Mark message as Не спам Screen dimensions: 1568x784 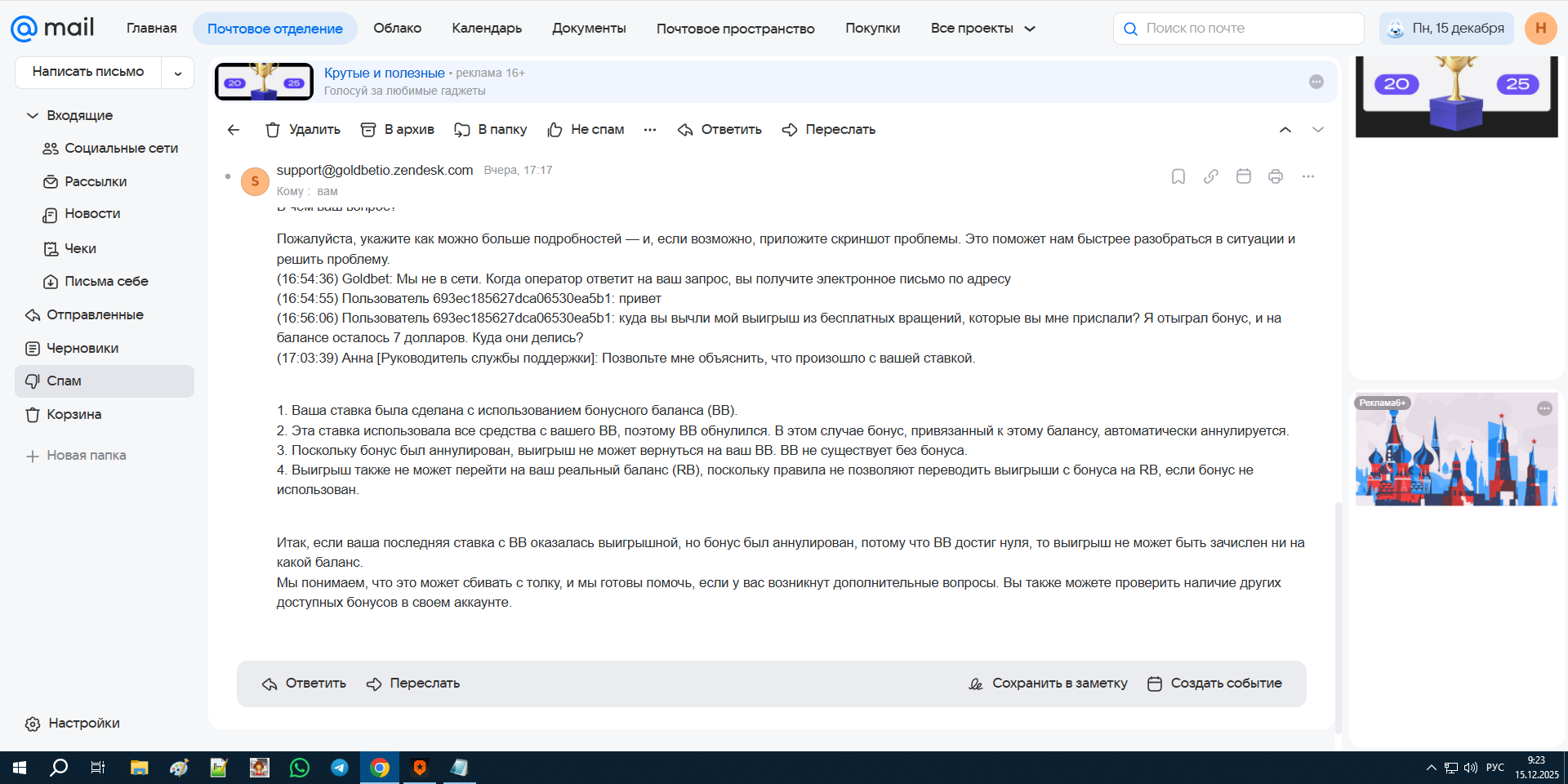pyautogui.click(x=586, y=130)
